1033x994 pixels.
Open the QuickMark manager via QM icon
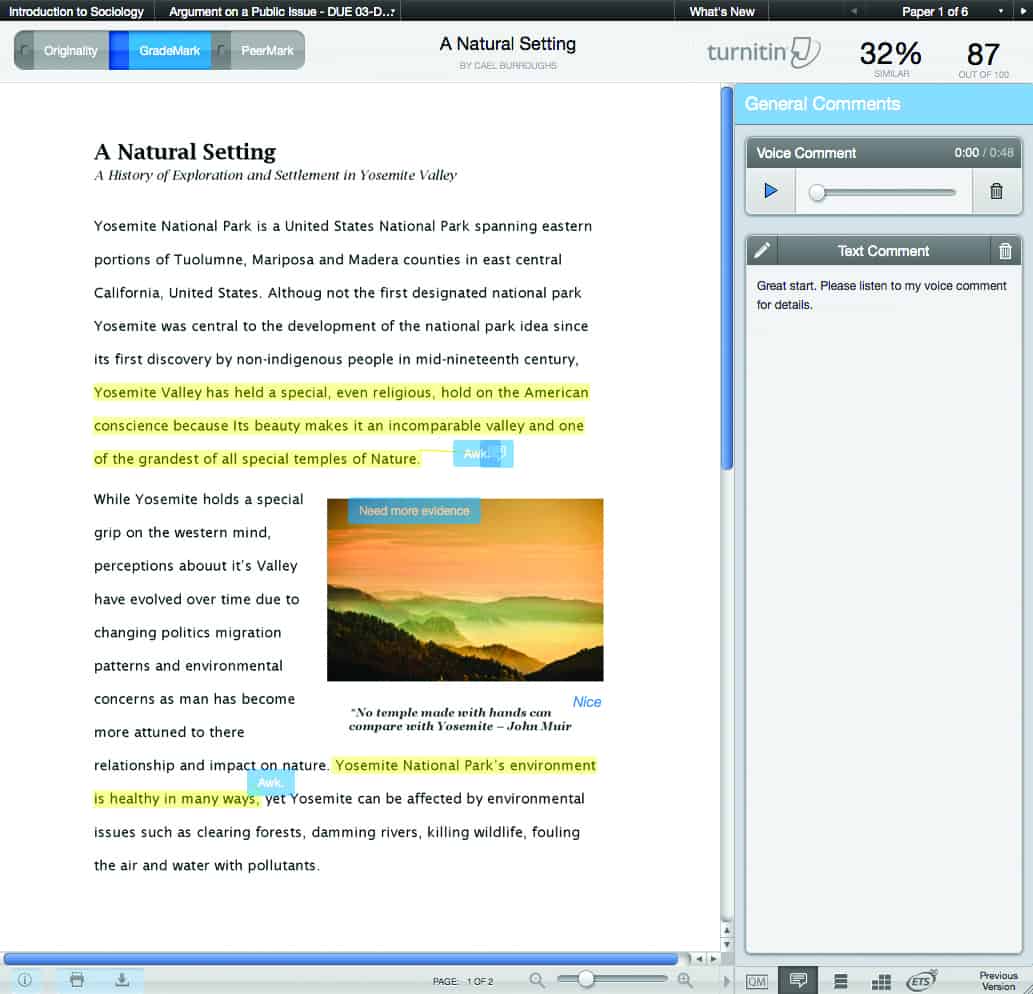click(759, 981)
